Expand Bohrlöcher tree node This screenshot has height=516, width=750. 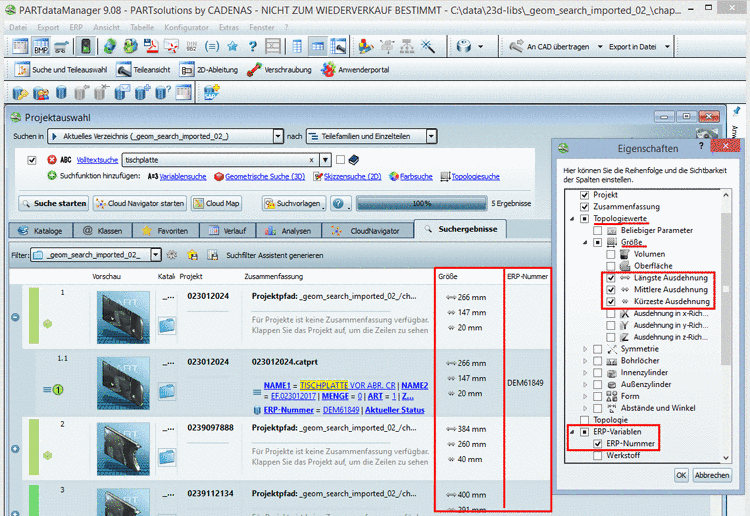point(585,361)
